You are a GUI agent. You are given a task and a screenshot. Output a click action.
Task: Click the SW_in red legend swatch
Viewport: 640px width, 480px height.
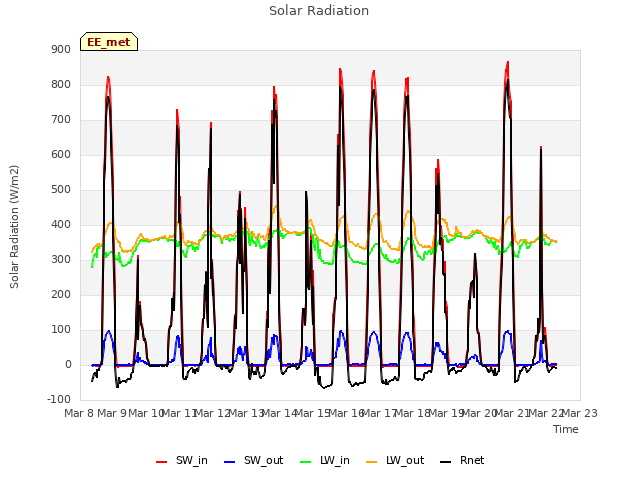[x=162, y=462]
